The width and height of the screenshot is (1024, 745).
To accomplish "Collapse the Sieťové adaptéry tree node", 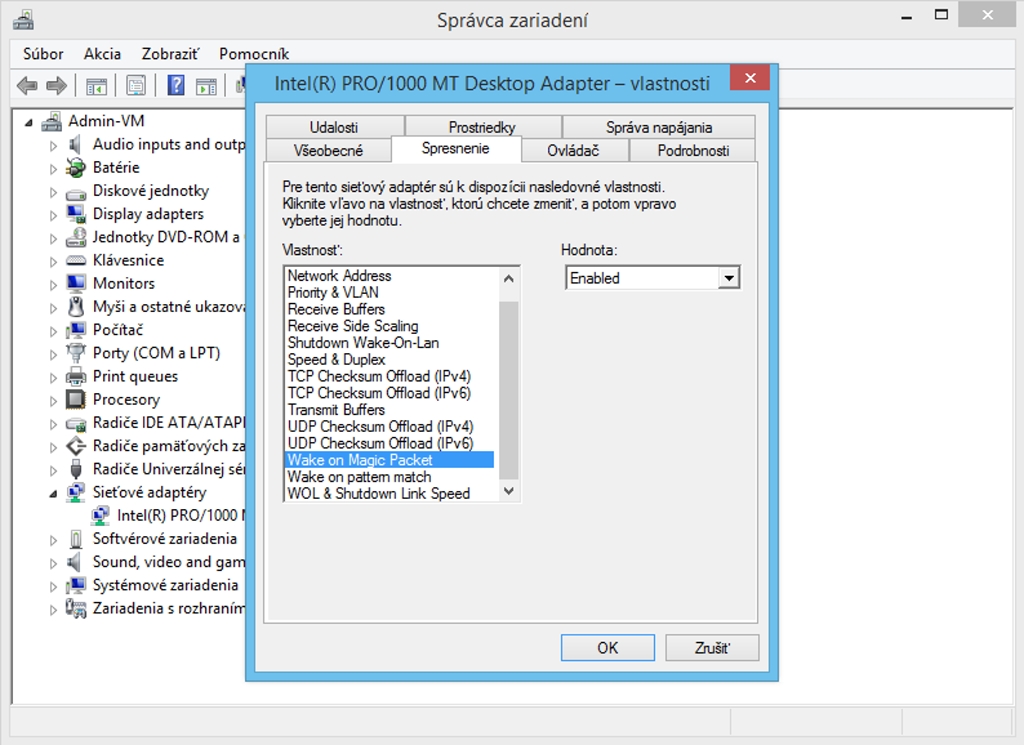I will [54, 493].
